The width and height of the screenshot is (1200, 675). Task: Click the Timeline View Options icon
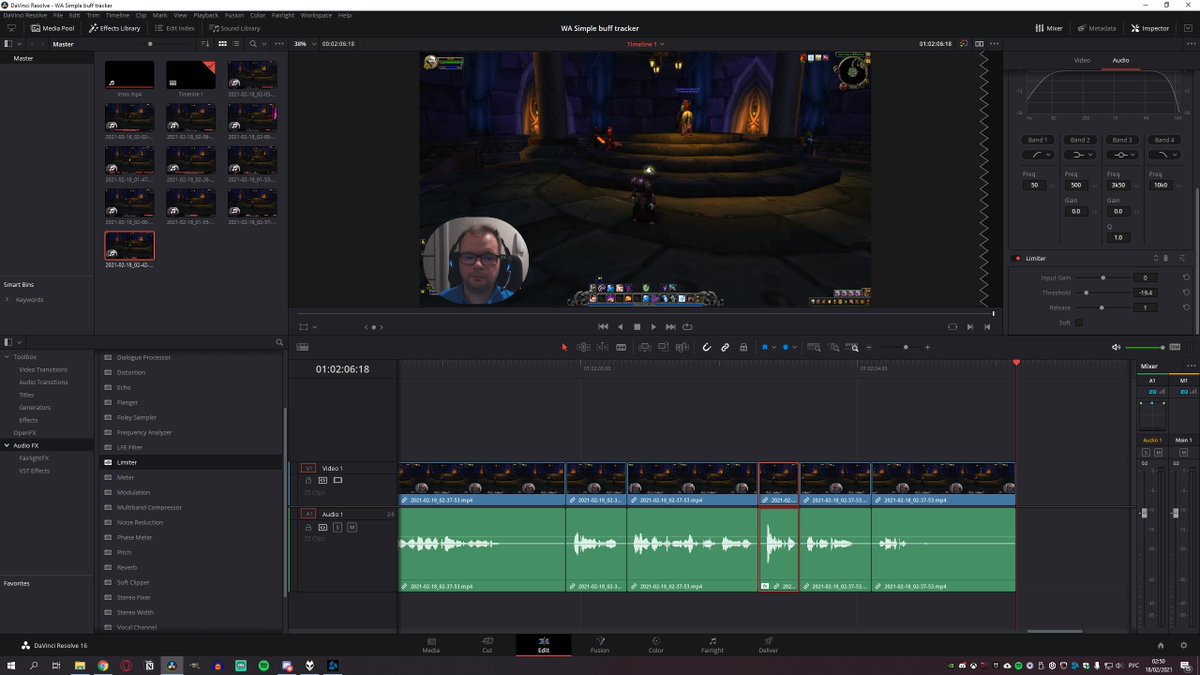coord(302,347)
